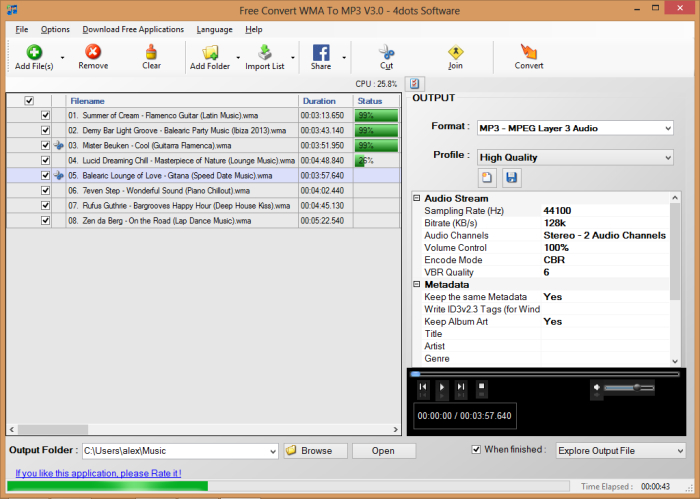This screenshot has height=499, width=700.
Task: Expand the Profile High Quality dropdown
Action: tap(575, 157)
